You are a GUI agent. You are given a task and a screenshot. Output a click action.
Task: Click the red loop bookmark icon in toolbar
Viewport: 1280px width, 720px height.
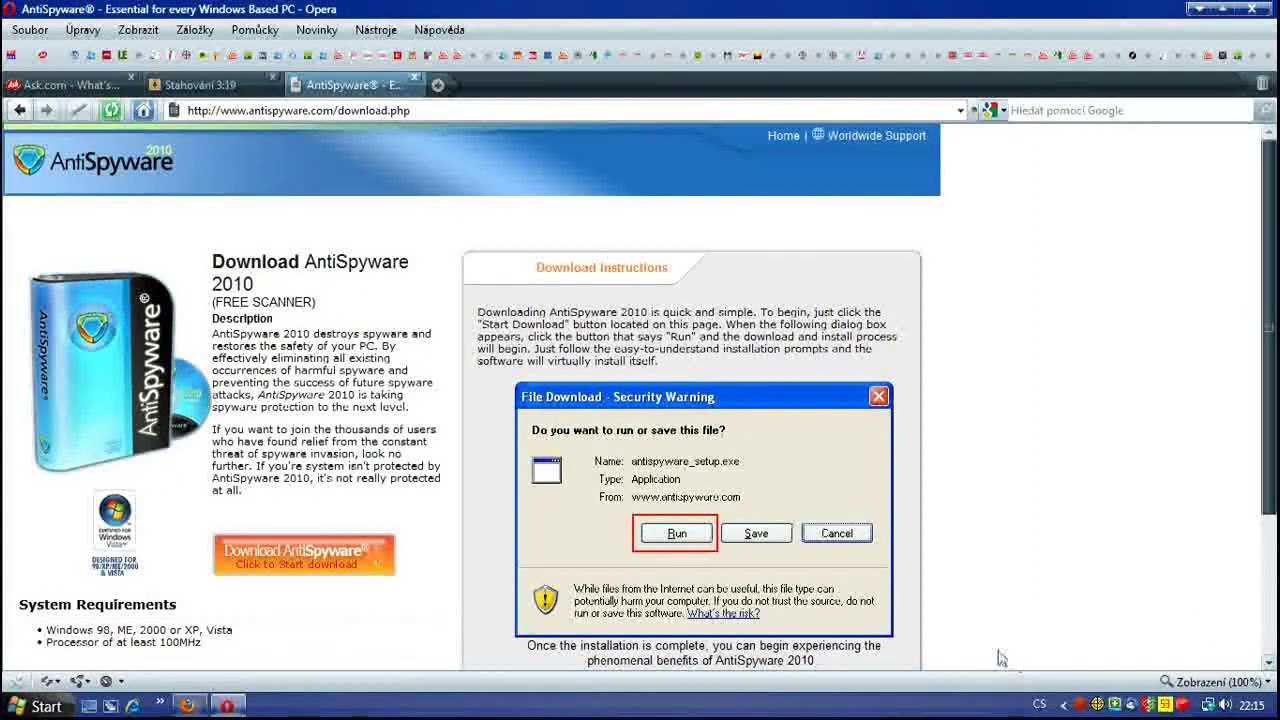point(42,55)
